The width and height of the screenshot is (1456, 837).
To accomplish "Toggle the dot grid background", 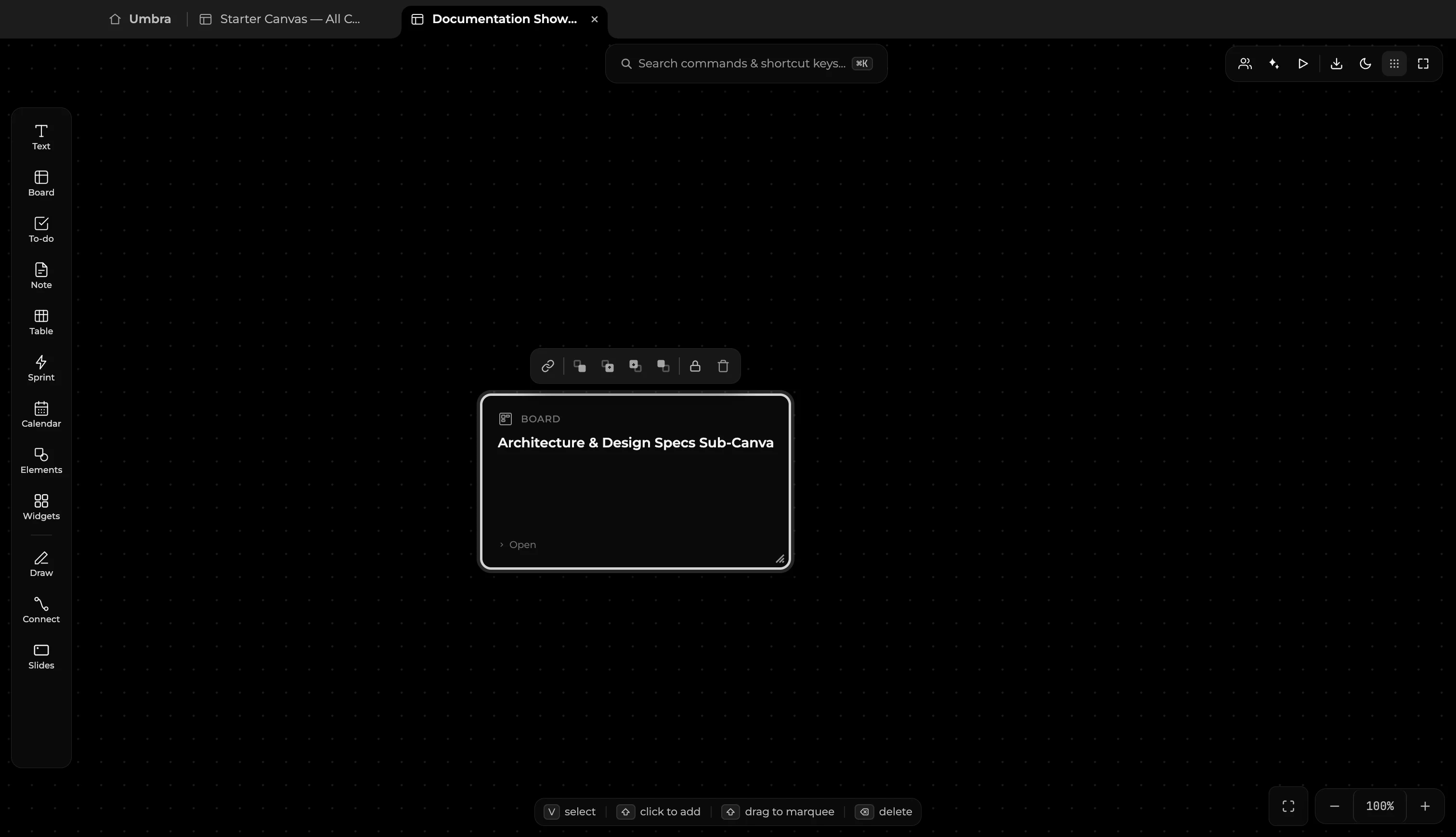I will (1394, 64).
